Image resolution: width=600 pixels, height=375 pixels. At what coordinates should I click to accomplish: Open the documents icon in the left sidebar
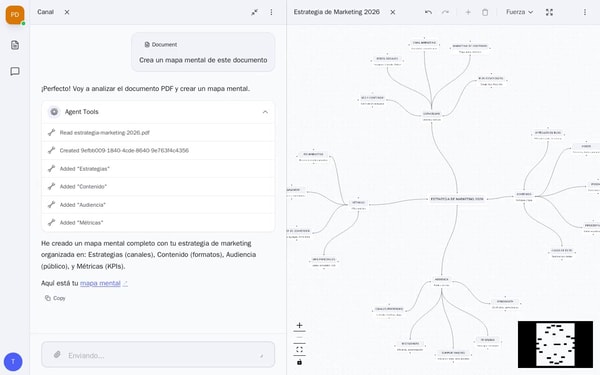coord(15,45)
